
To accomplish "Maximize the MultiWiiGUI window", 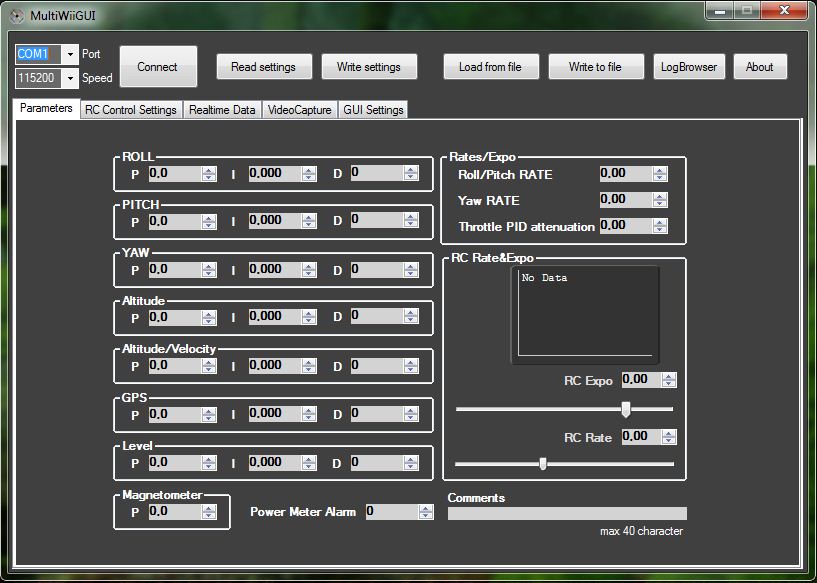I will click(747, 10).
